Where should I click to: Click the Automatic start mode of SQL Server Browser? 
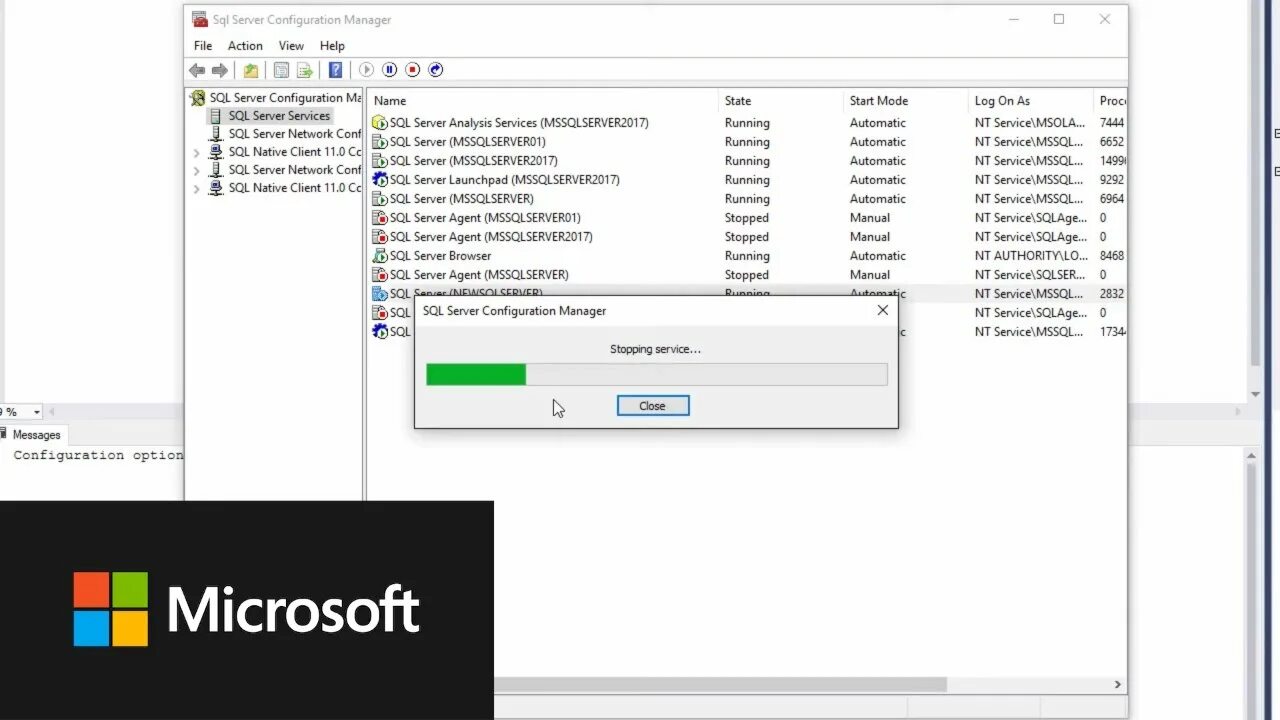tap(878, 256)
